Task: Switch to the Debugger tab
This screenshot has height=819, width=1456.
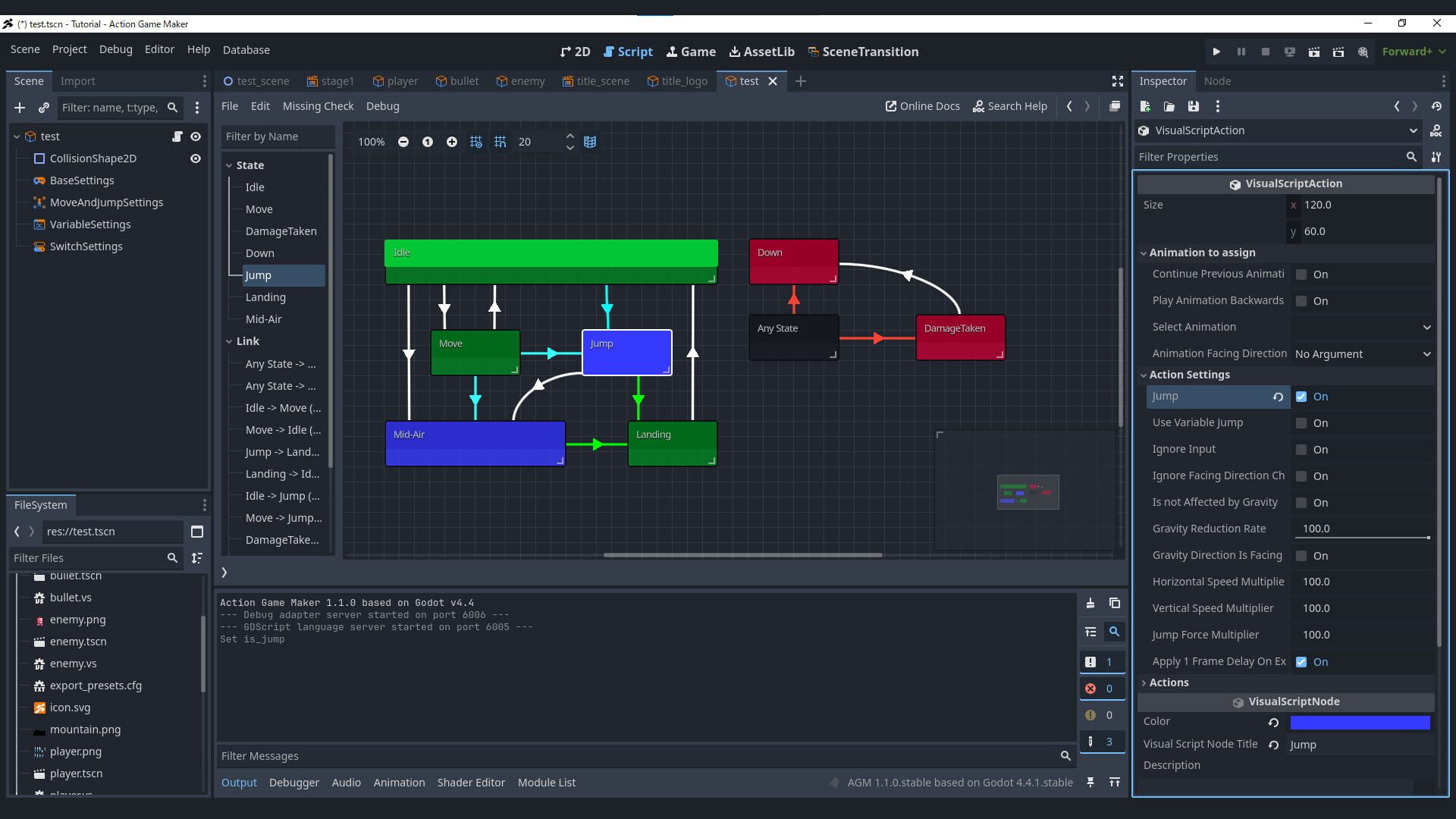Action: coord(293,782)
